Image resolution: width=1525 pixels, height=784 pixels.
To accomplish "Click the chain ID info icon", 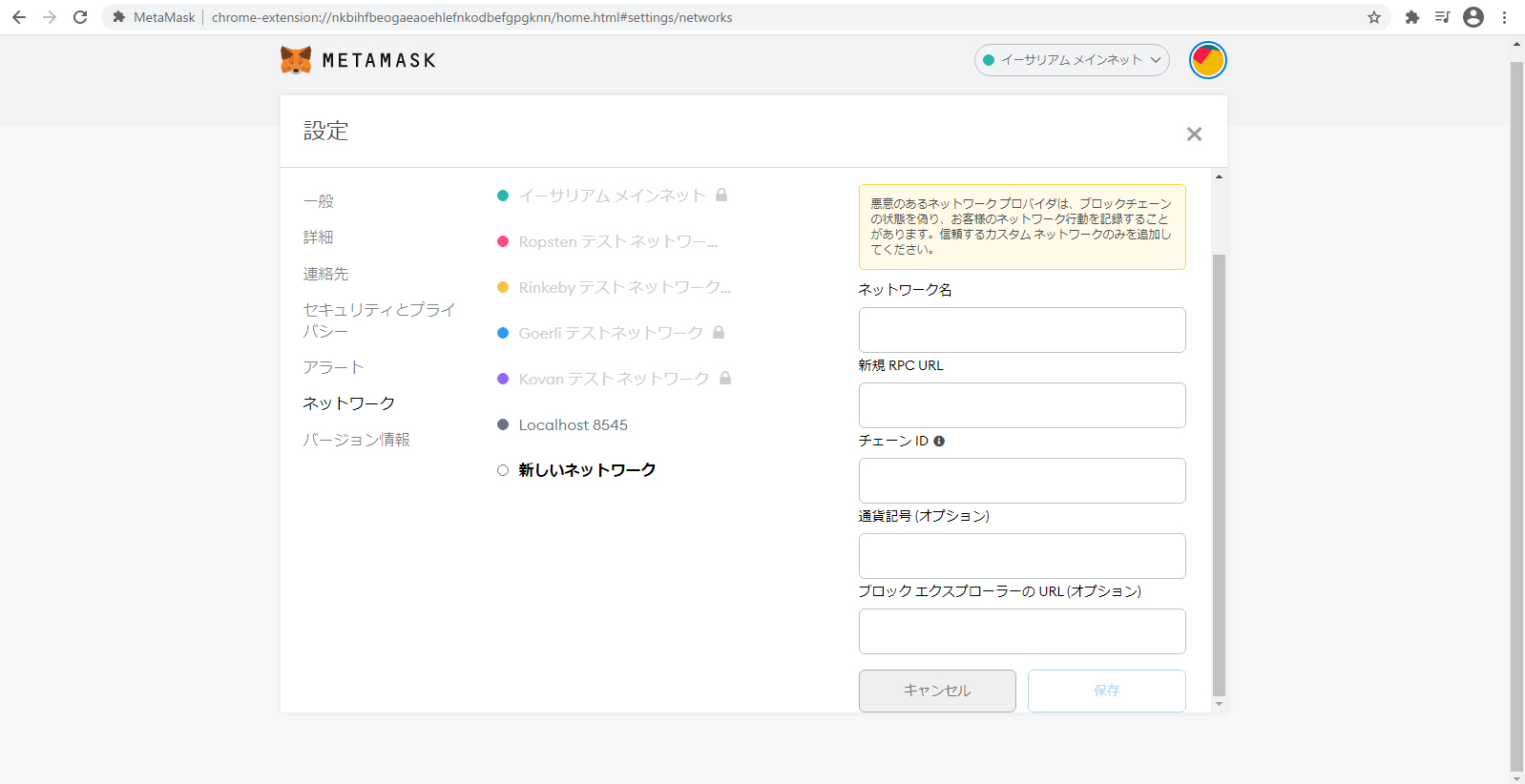I will [x=939, y=441].
